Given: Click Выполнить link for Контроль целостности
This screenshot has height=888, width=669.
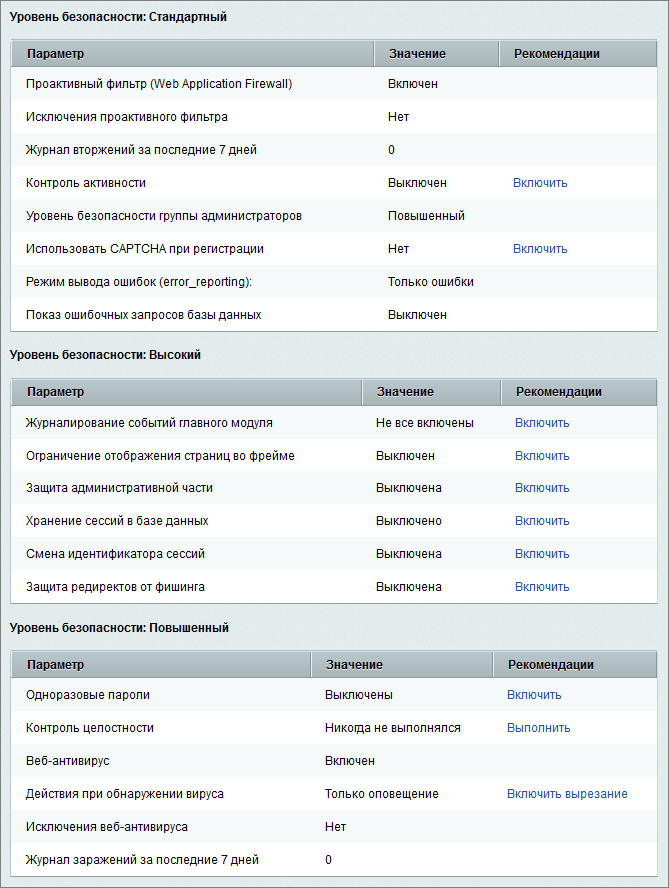Looking at the screenshot, I should click(x=538, y=728).
